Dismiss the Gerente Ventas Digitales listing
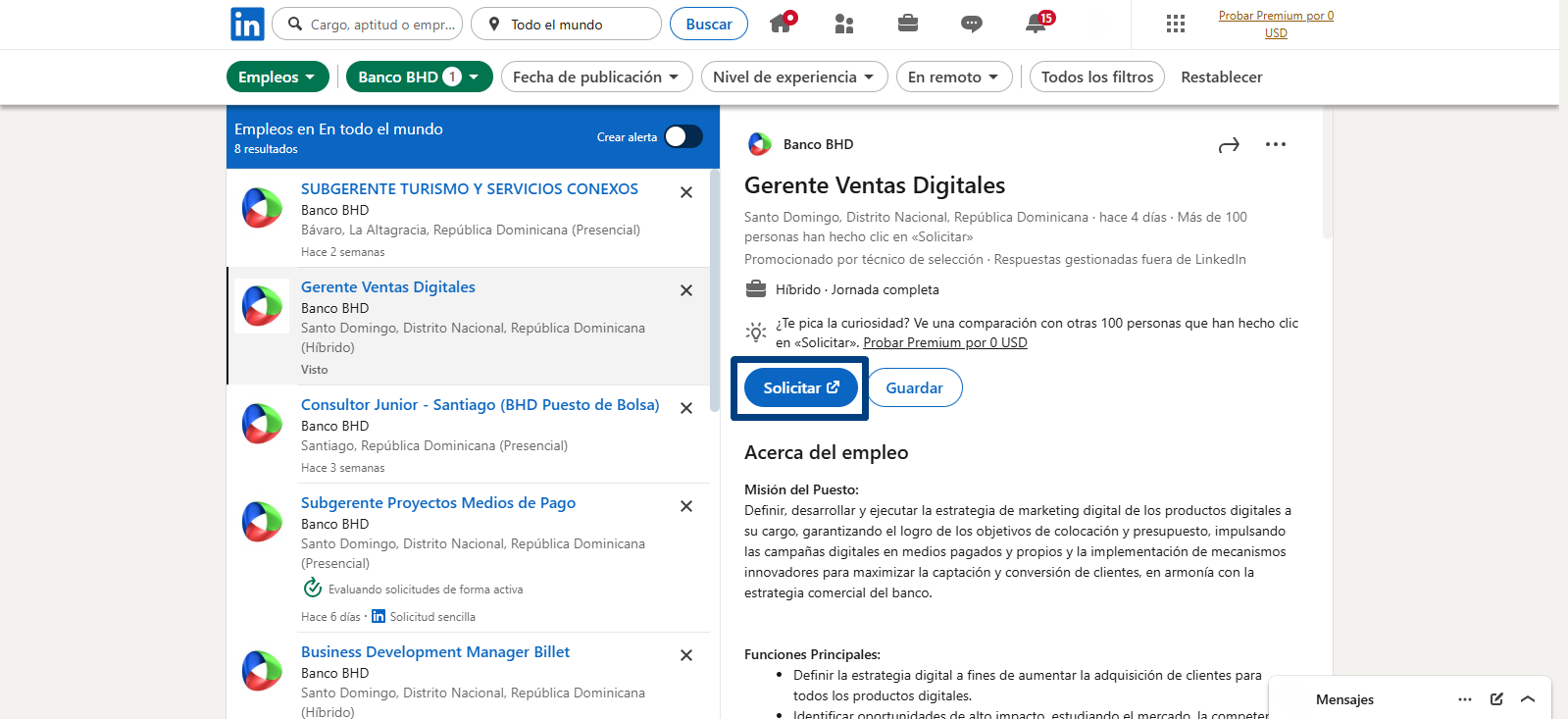 point(686,290)
